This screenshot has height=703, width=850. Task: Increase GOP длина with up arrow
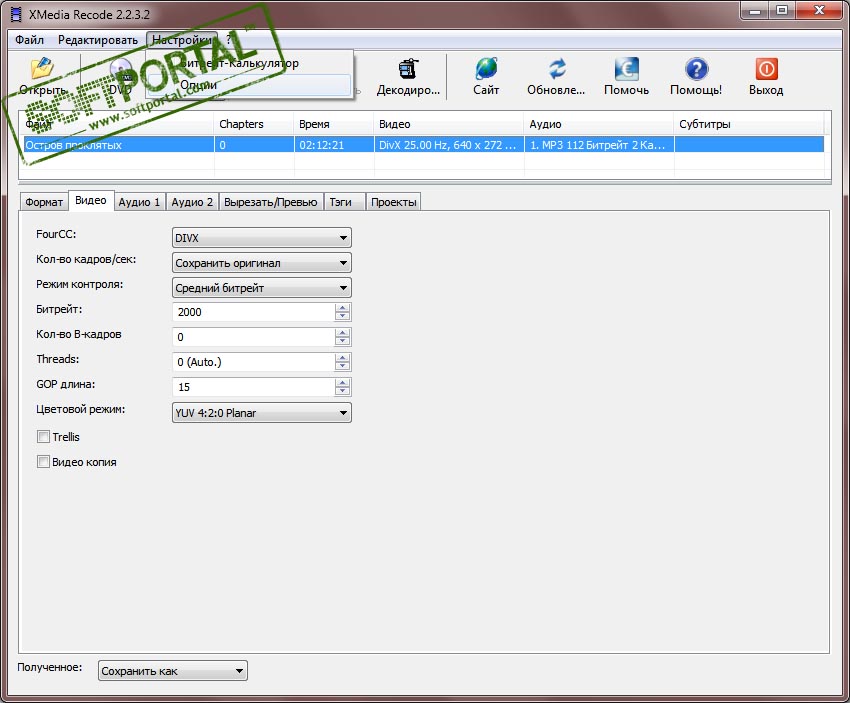click(343, 383)
